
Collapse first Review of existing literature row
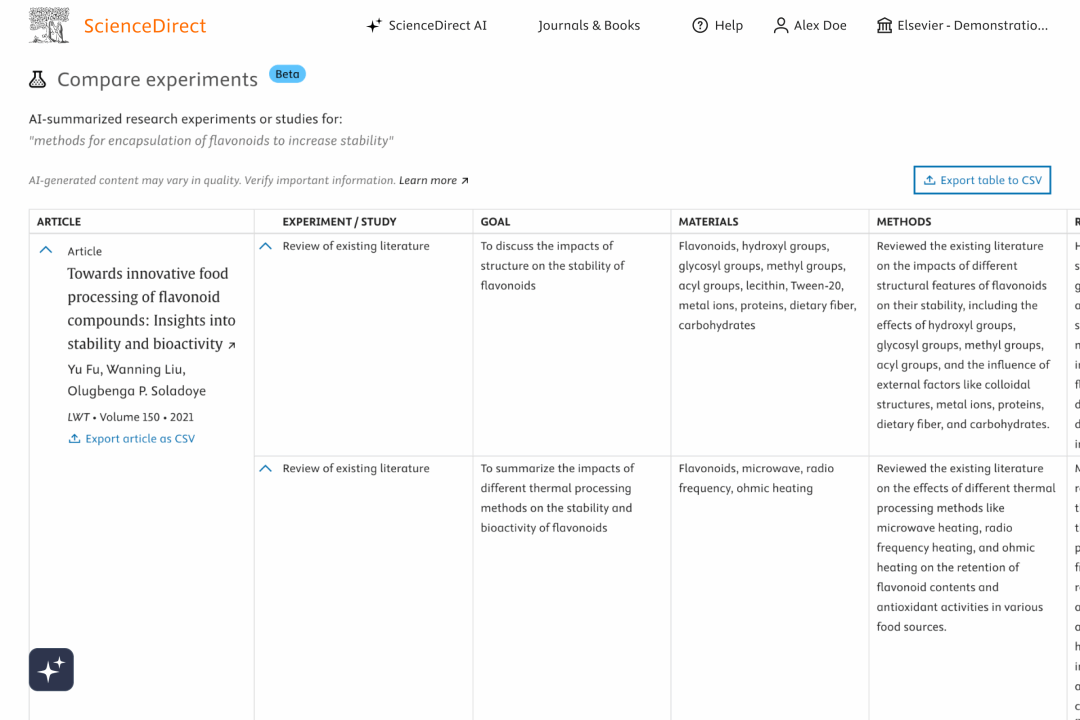coord(265,246)
